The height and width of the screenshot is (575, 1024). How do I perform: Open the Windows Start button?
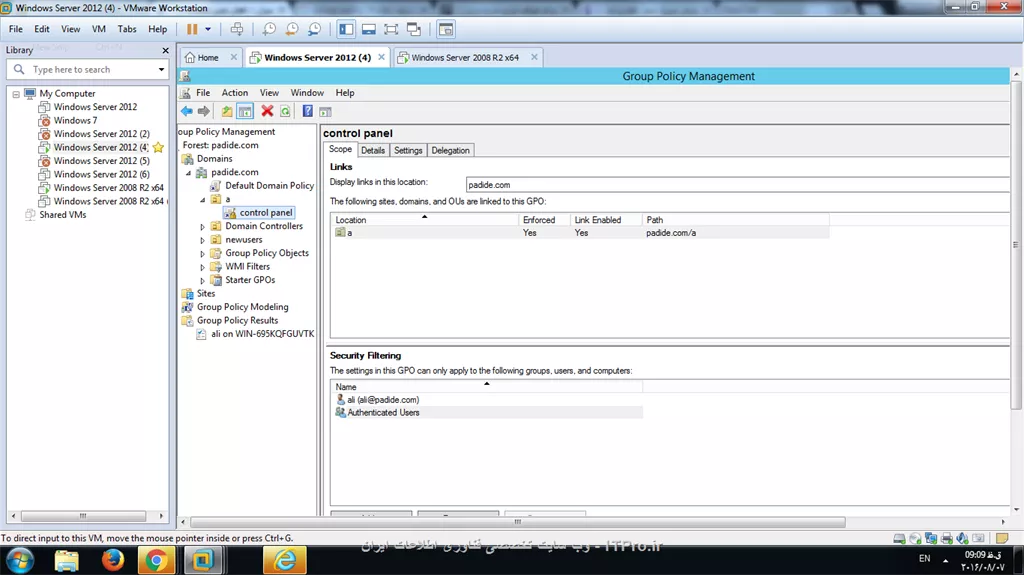20,560
